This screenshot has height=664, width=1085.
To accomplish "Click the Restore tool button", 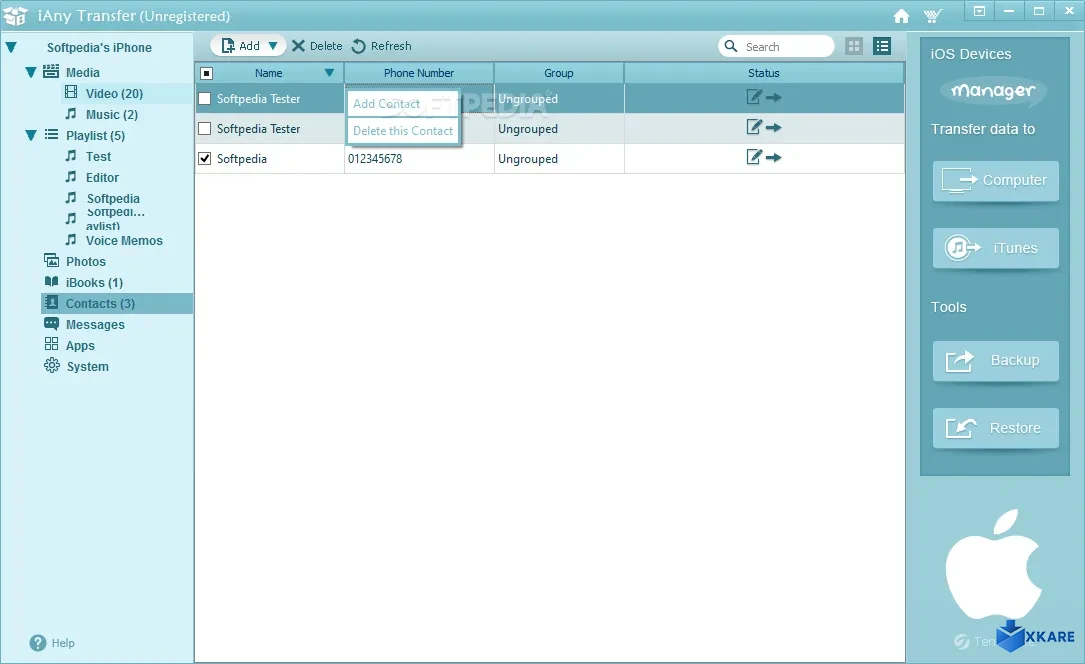I will point(995,428).
